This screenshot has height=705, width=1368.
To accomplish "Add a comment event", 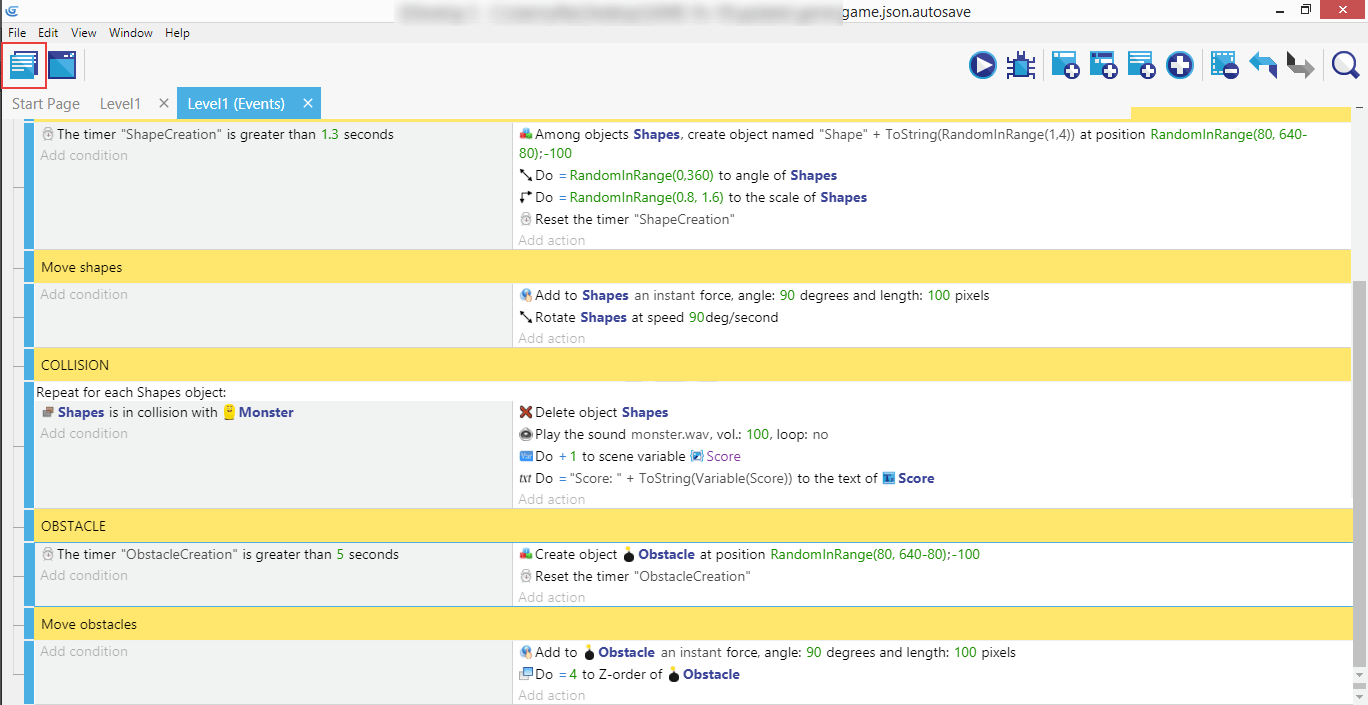I will coord(1141,66).
